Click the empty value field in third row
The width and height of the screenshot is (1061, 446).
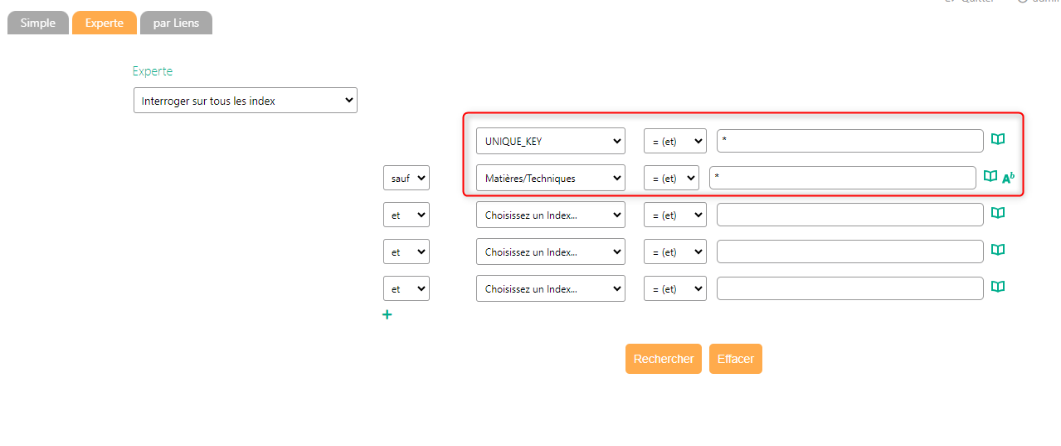pos(850,215)
